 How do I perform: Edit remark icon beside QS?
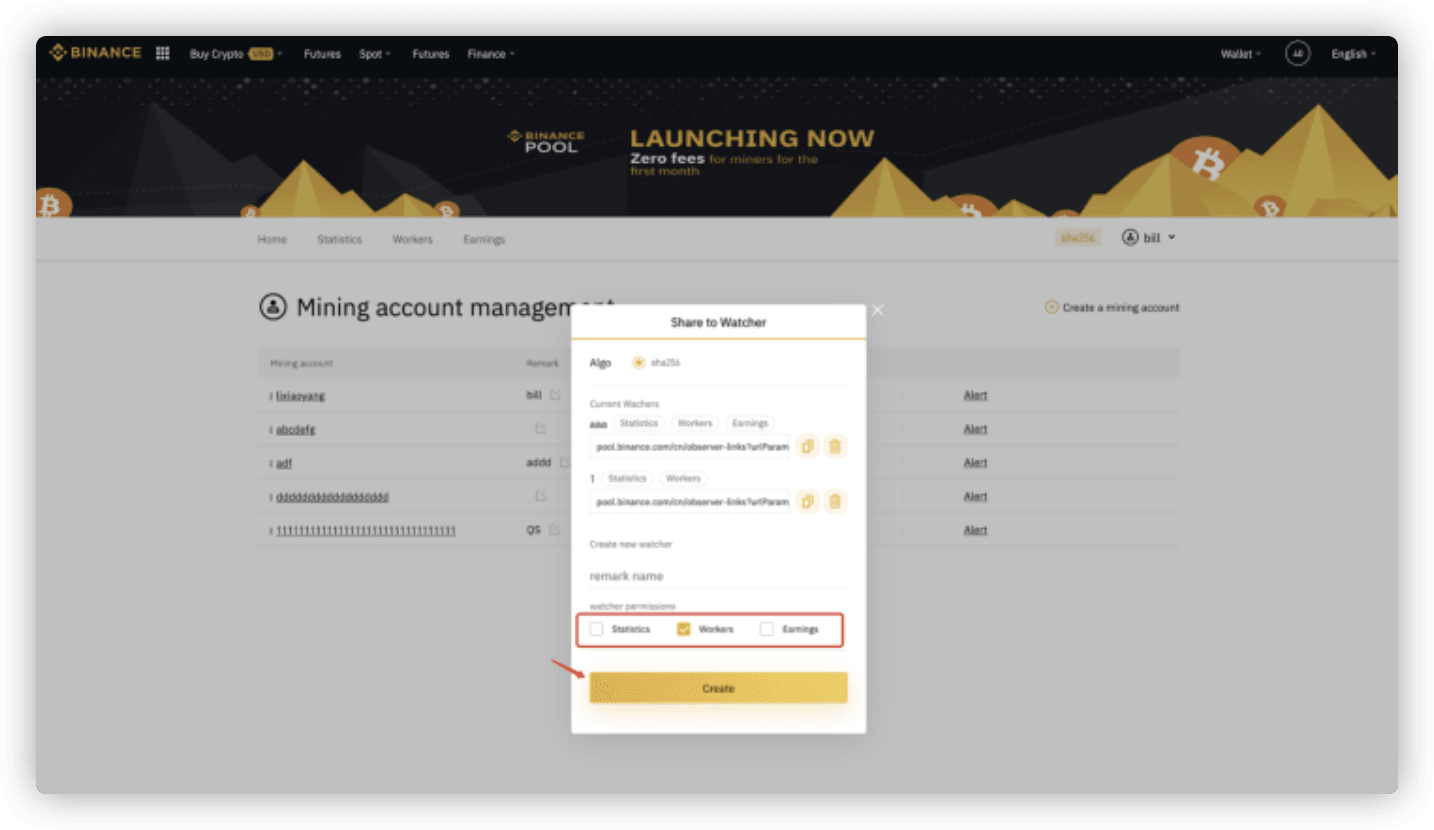click(x=554, y=530)
